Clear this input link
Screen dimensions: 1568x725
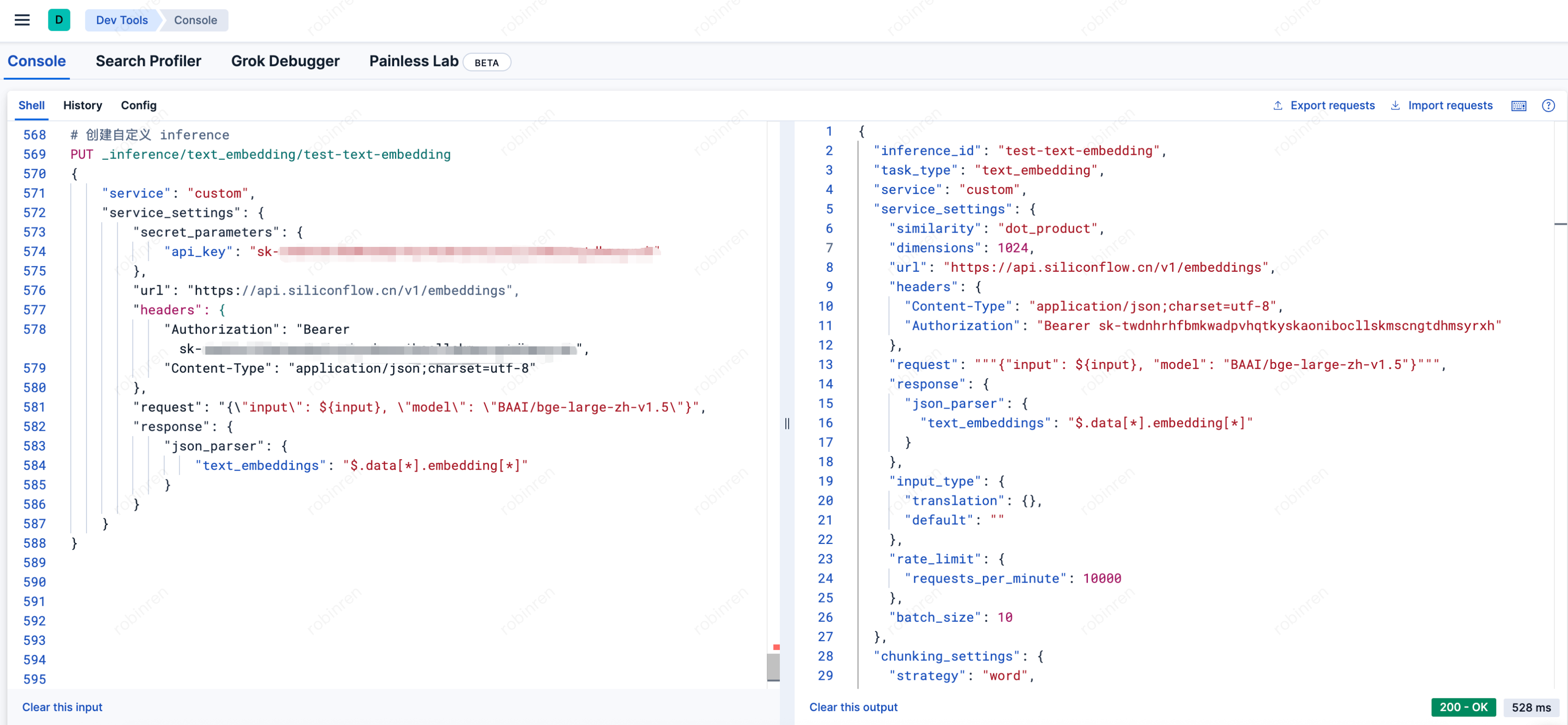click(x=62, y=707)
